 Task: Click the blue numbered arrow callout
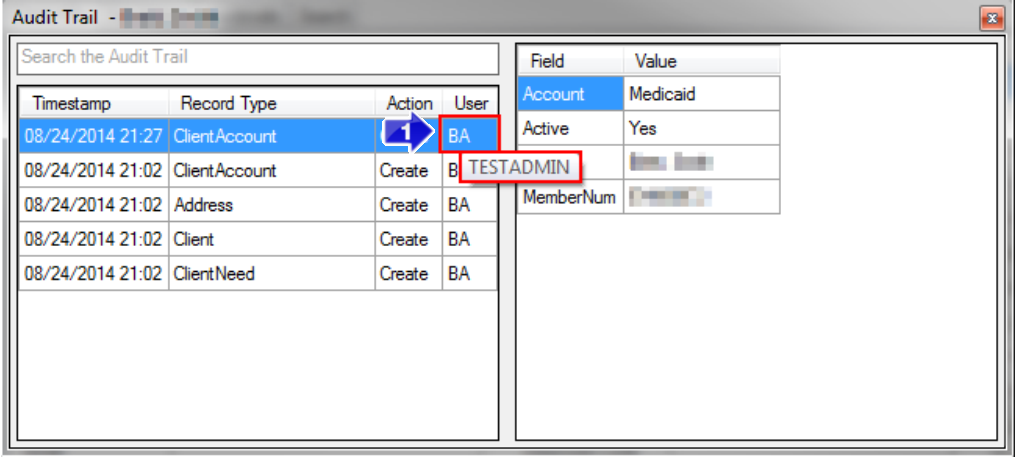pos(406,134)
